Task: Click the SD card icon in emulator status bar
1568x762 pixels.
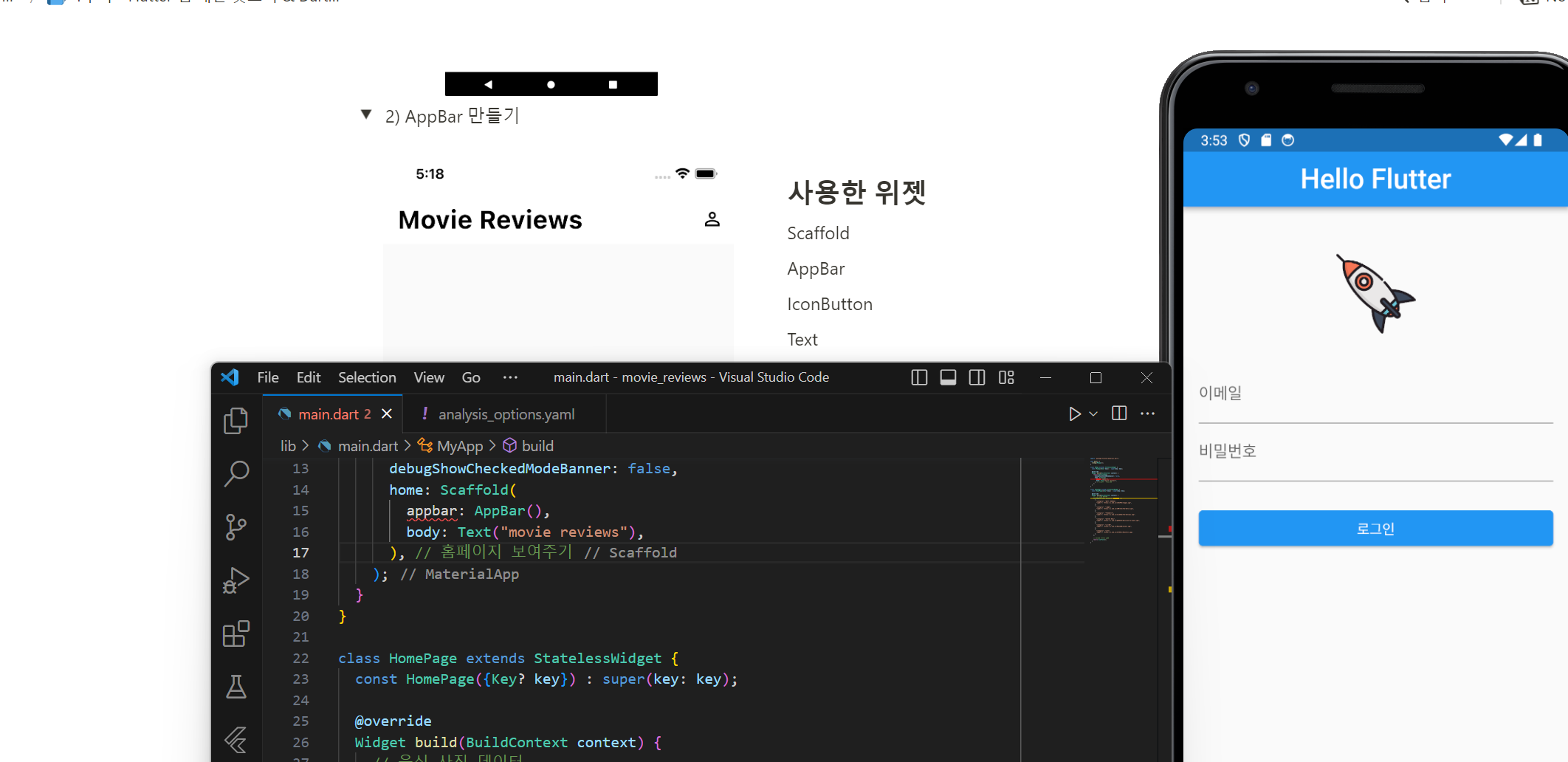Action: click(x=1266, y=140)
